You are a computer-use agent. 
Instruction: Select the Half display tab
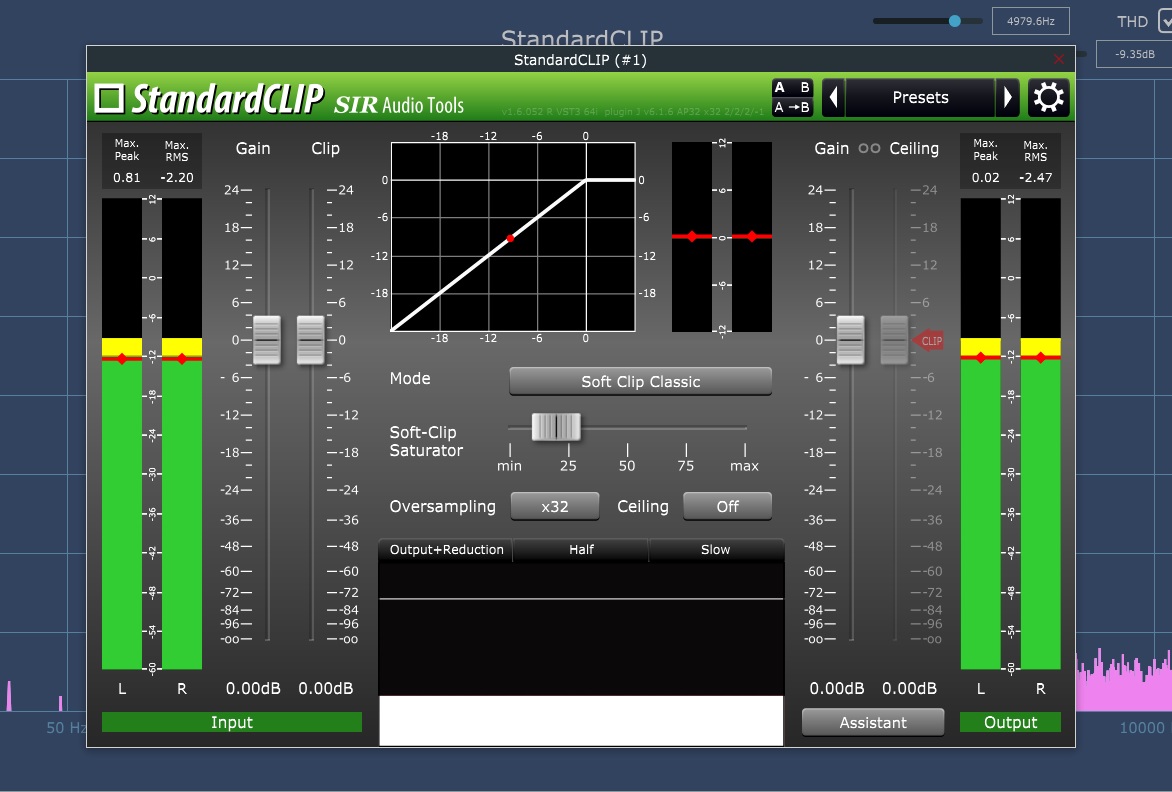tap(581, 549)
